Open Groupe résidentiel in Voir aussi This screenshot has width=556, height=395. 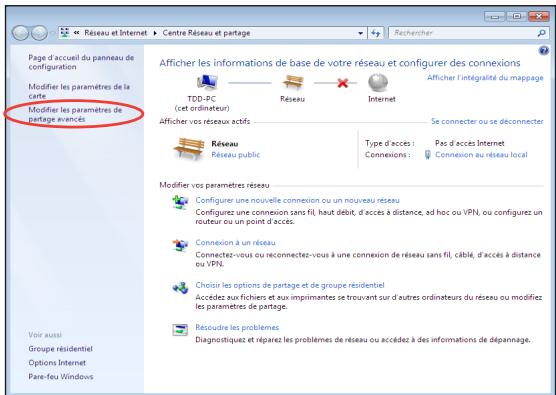[x=60, y=349]
